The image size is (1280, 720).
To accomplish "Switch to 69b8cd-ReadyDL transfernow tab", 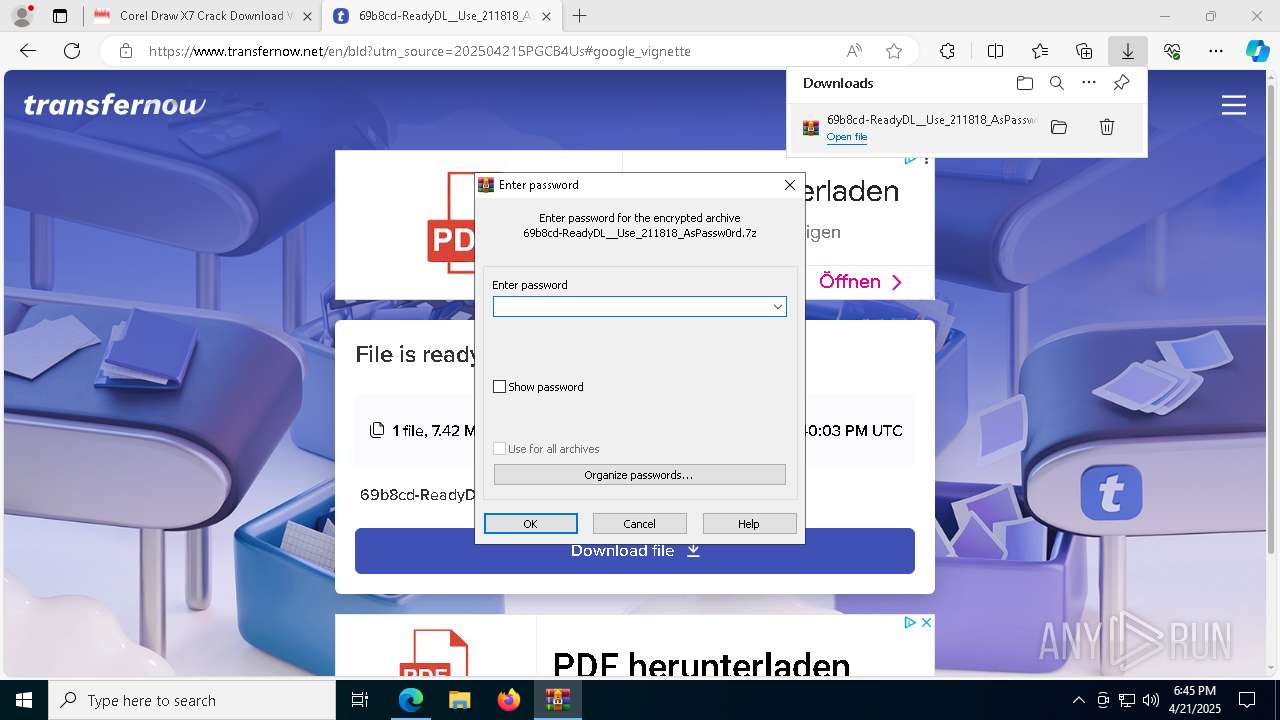I will point(443,16).
